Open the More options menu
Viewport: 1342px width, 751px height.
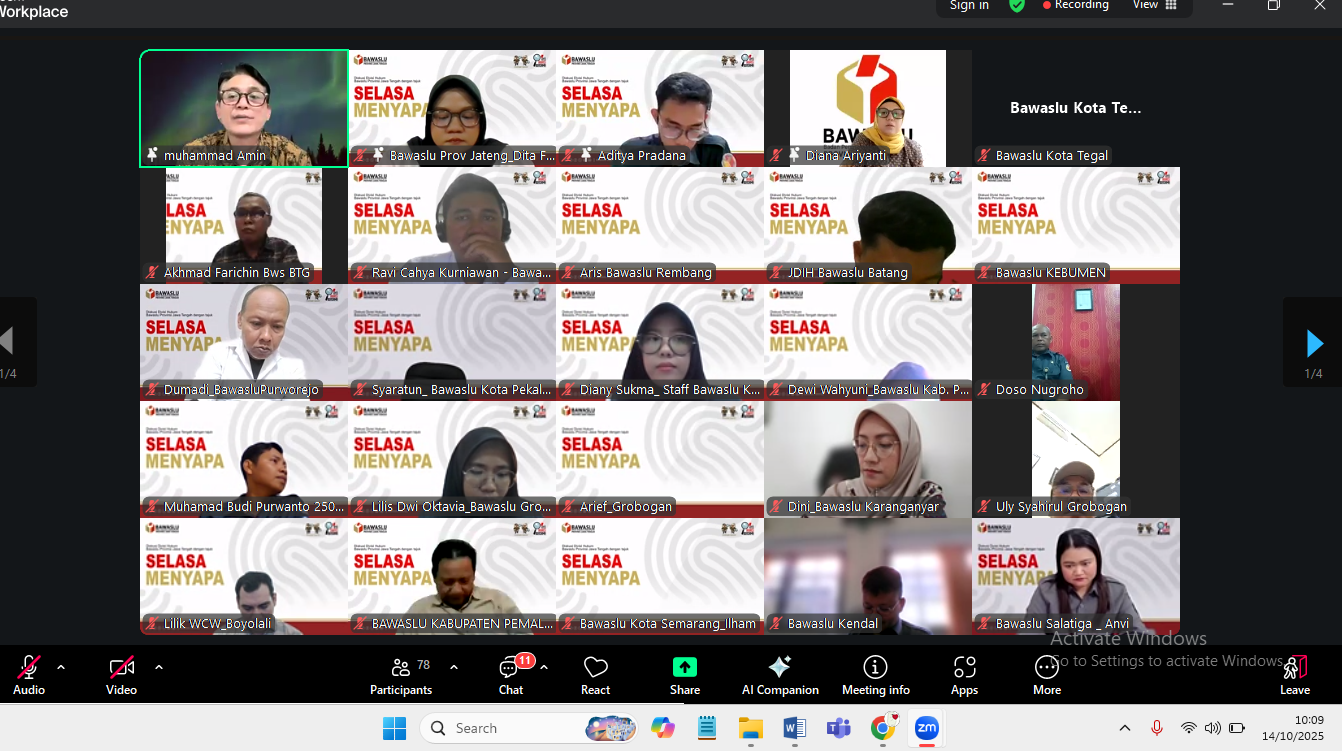1047,675
